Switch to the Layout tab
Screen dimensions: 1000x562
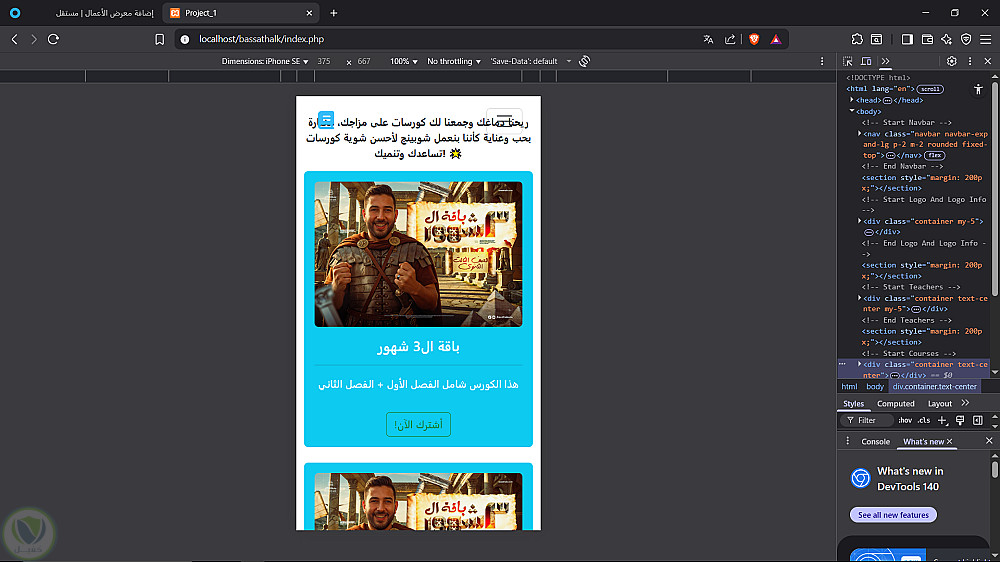[x=939, y=403]
